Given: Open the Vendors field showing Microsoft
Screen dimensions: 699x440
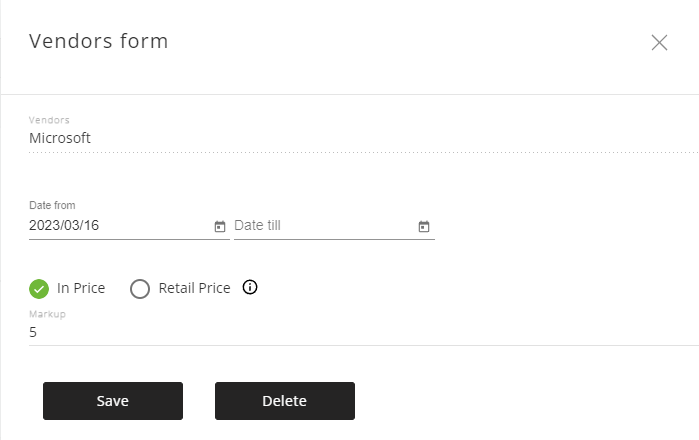Looking at the screenshot, I should click(364, 138).
